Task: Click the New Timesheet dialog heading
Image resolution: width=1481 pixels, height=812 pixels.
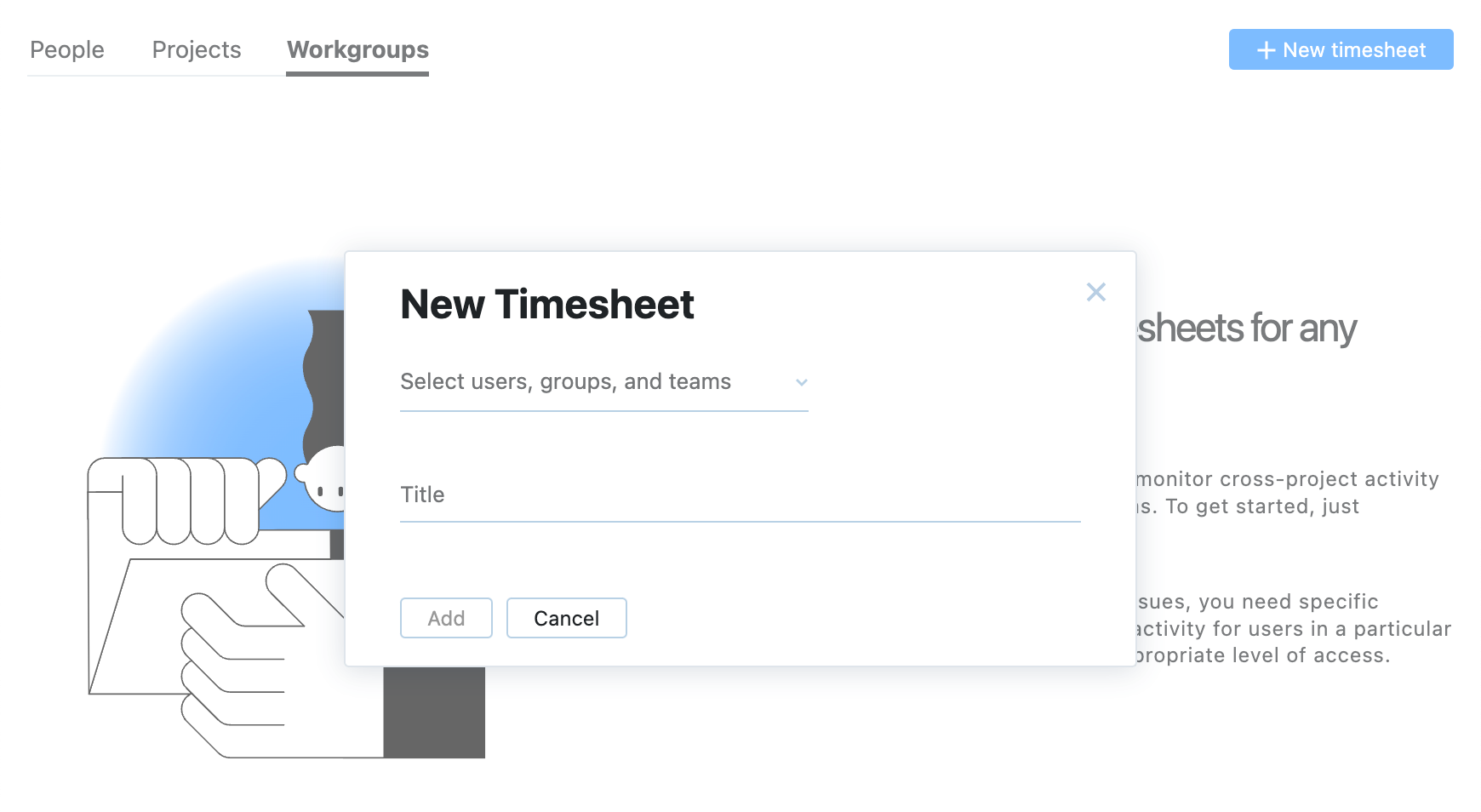Action: coord(546,305)
